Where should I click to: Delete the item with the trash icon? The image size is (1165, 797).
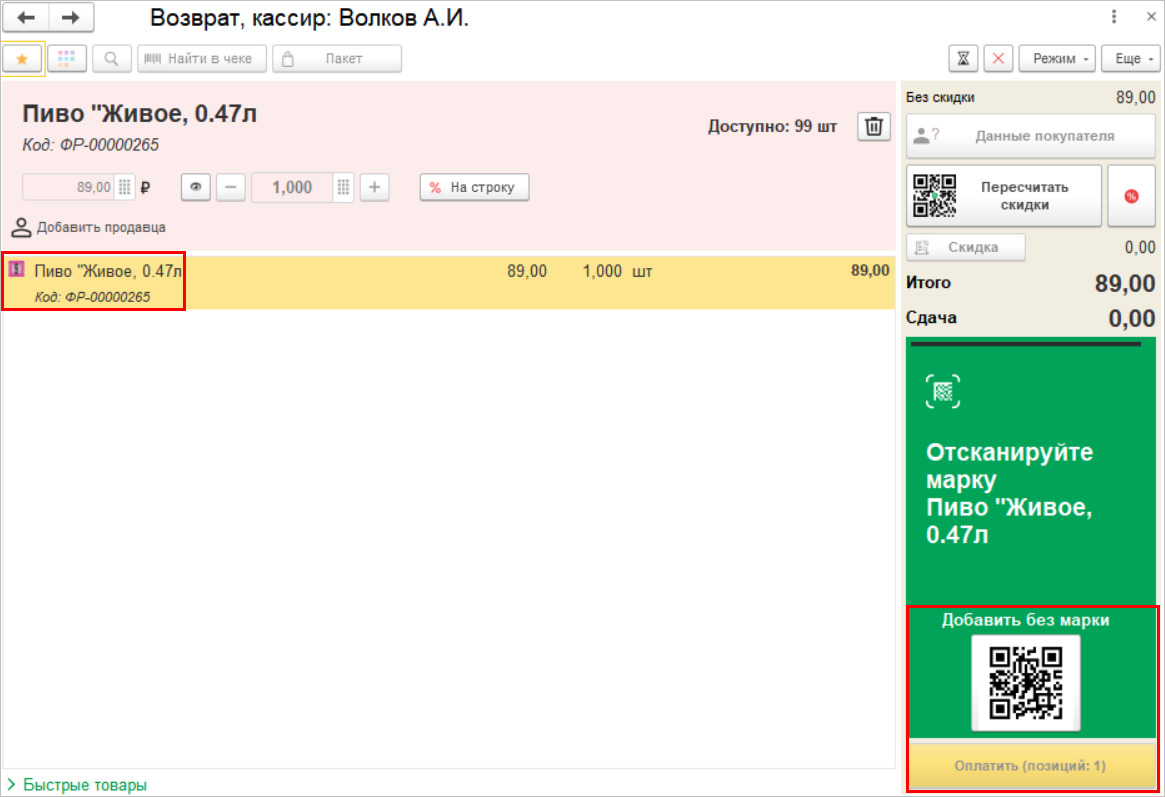coord(874,126)
